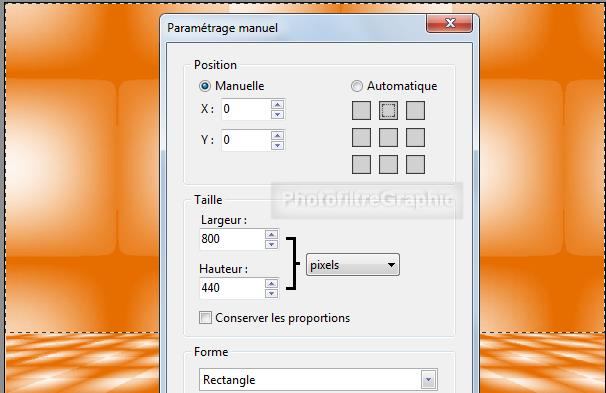Screen dimensions: 606x393
Task: Open the pixels unit dropdown
Action: click(x=353, y=265)
